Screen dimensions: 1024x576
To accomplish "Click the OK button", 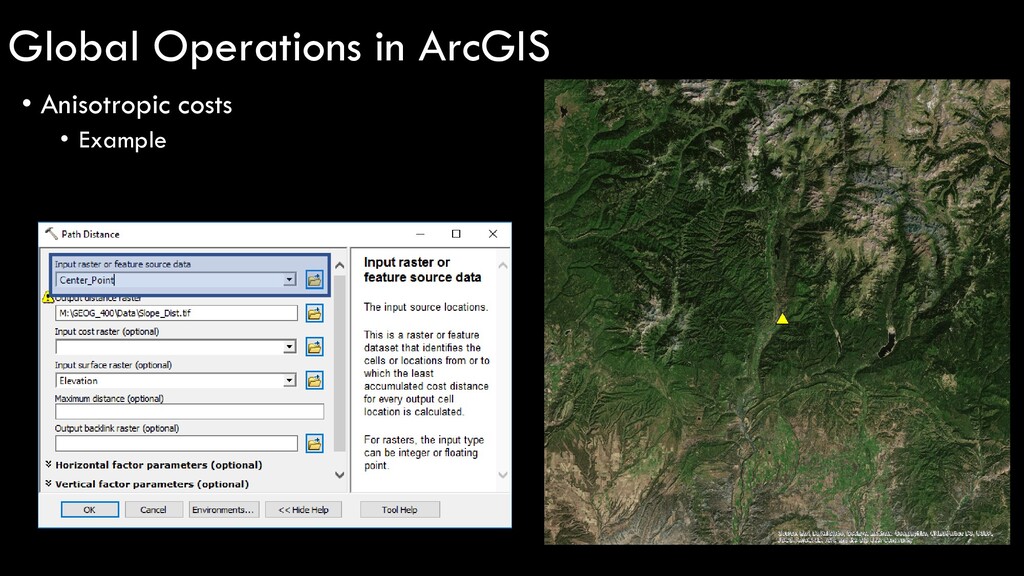I will (x=89, y=509).
